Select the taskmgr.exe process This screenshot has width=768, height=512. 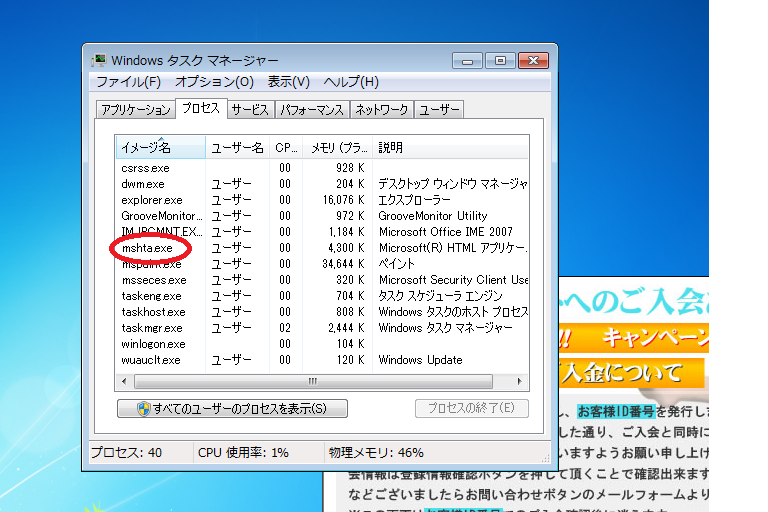(322, 328)
